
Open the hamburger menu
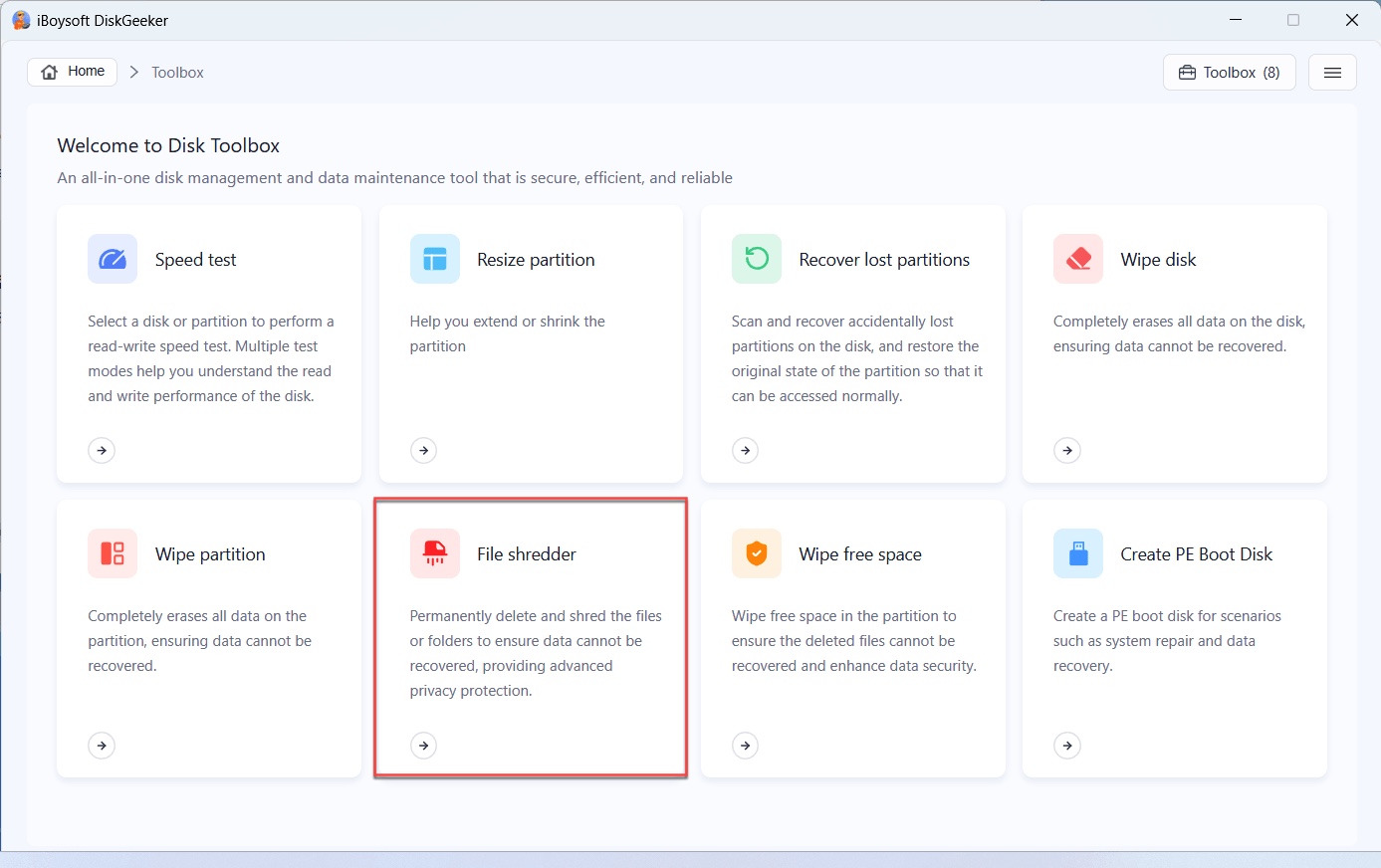1332,73
